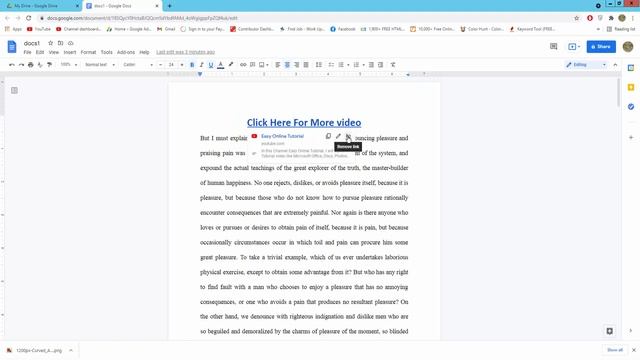Open the View menu
The image size is (640, 360).
tap(53, 52)
